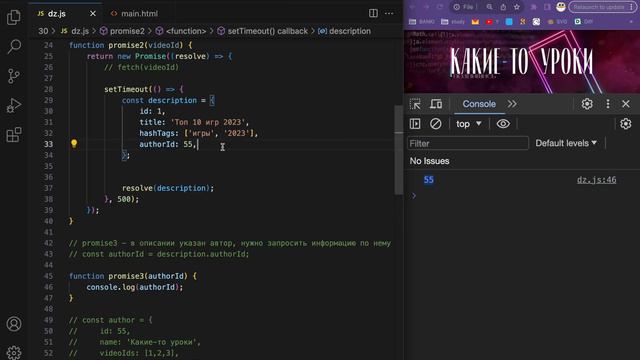This screenshot has width=640, height=360.
Task: Close the dz.js editor tab
Action: [x=93, y=13]
